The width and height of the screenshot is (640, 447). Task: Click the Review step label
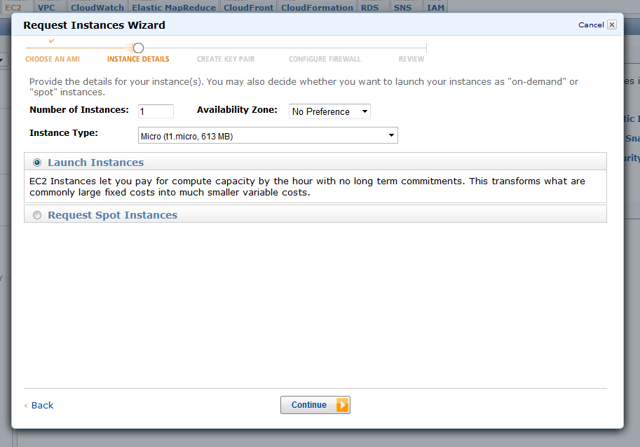pyautogui.click(x=411, y=59)
